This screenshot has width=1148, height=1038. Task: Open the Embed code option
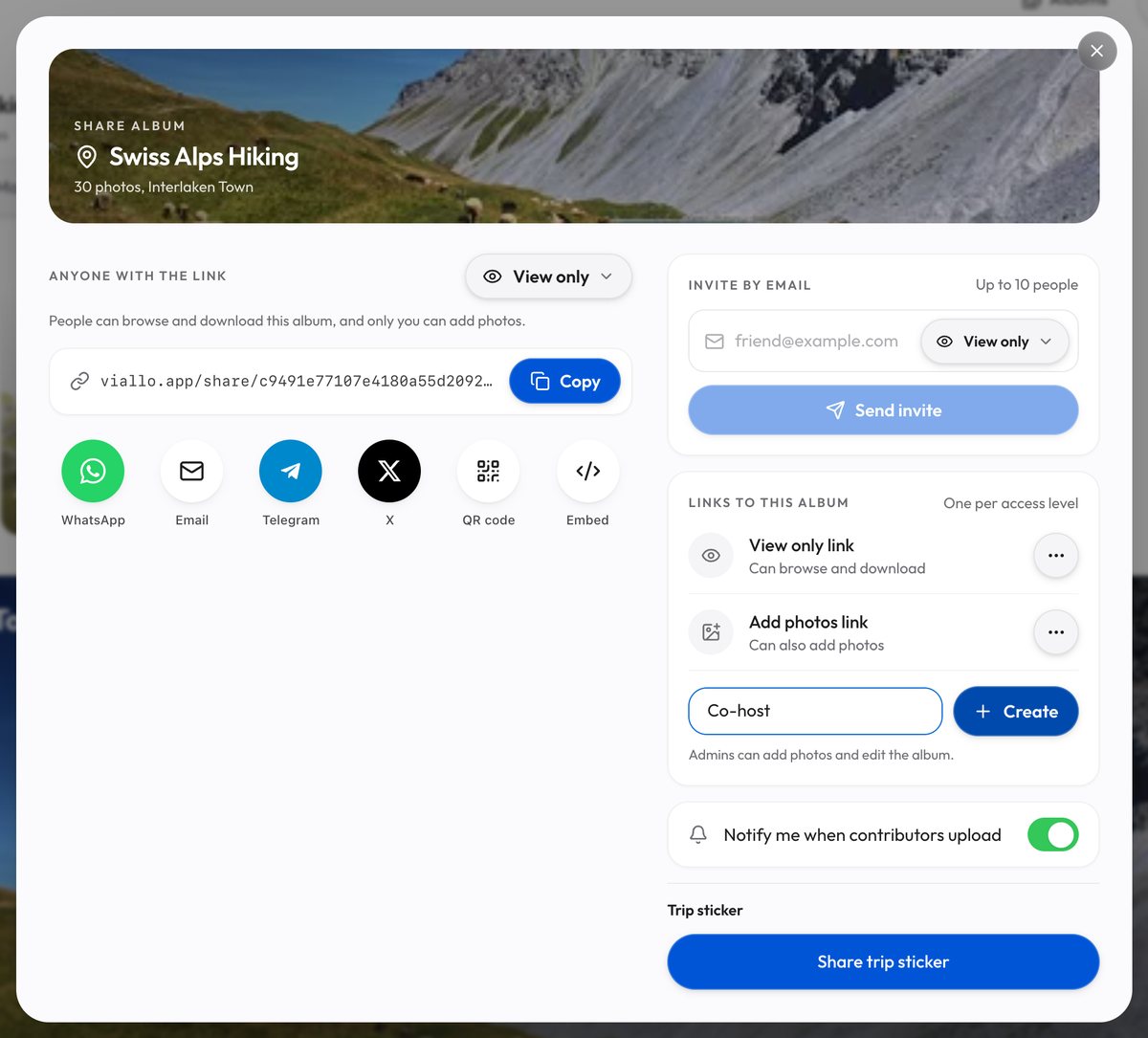point(587,471)
